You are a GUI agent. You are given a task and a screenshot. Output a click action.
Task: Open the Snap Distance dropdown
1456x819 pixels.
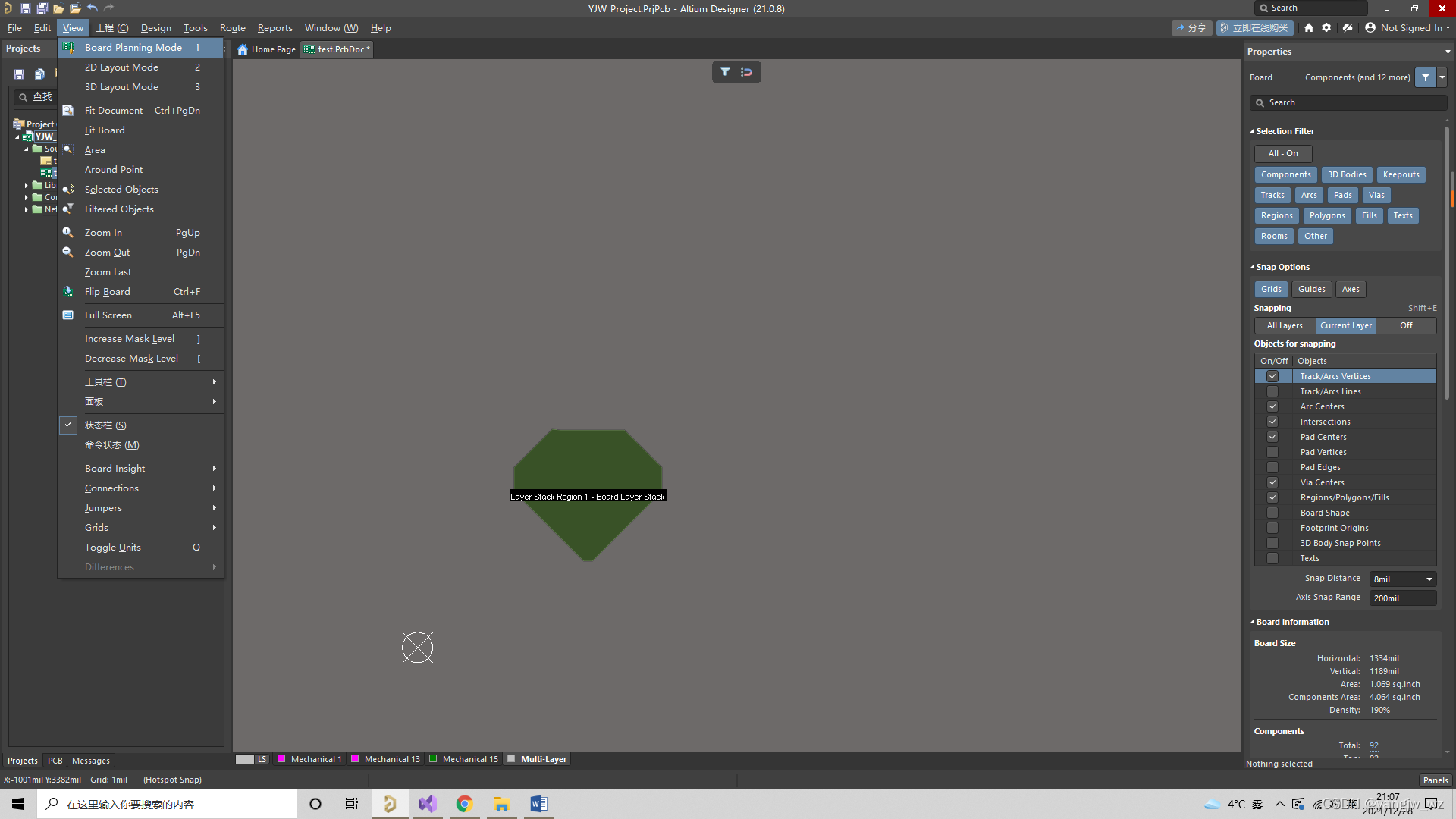1429,579
